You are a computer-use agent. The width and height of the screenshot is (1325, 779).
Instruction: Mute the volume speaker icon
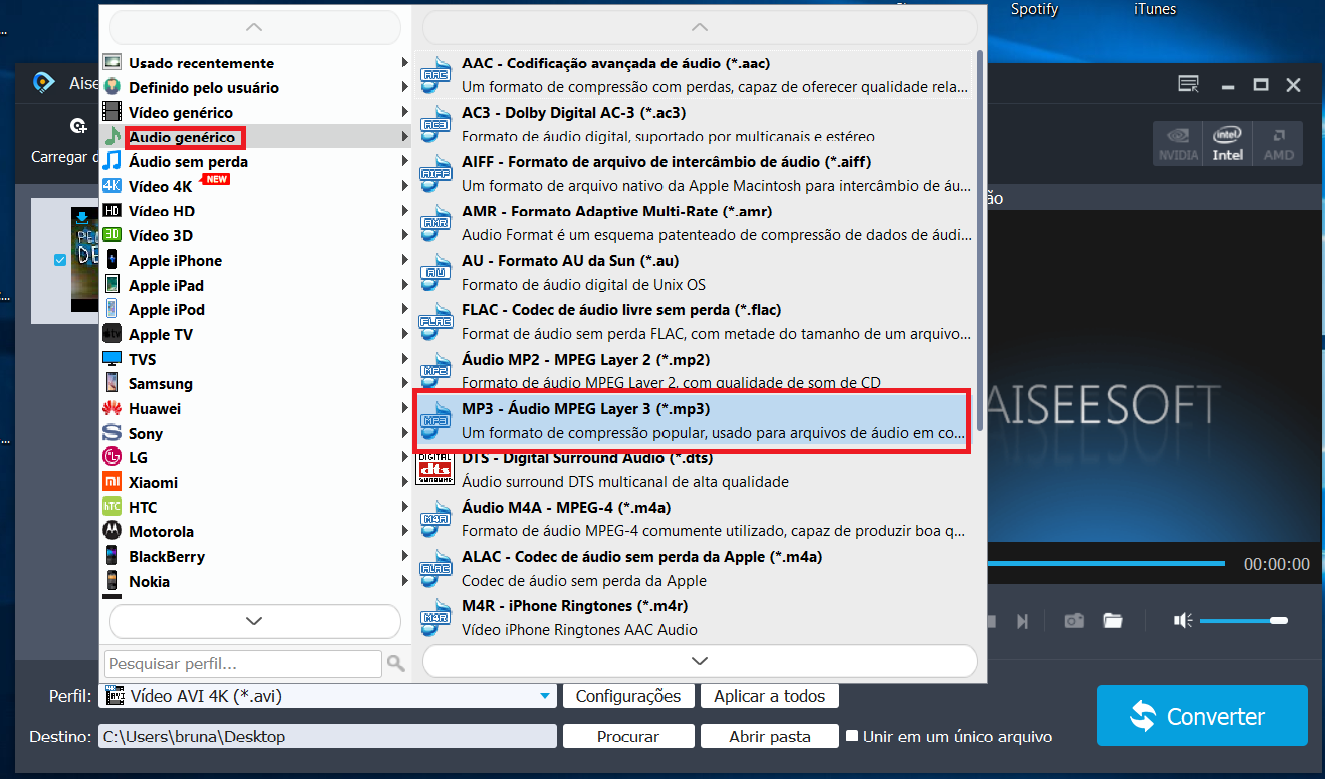1183,621
